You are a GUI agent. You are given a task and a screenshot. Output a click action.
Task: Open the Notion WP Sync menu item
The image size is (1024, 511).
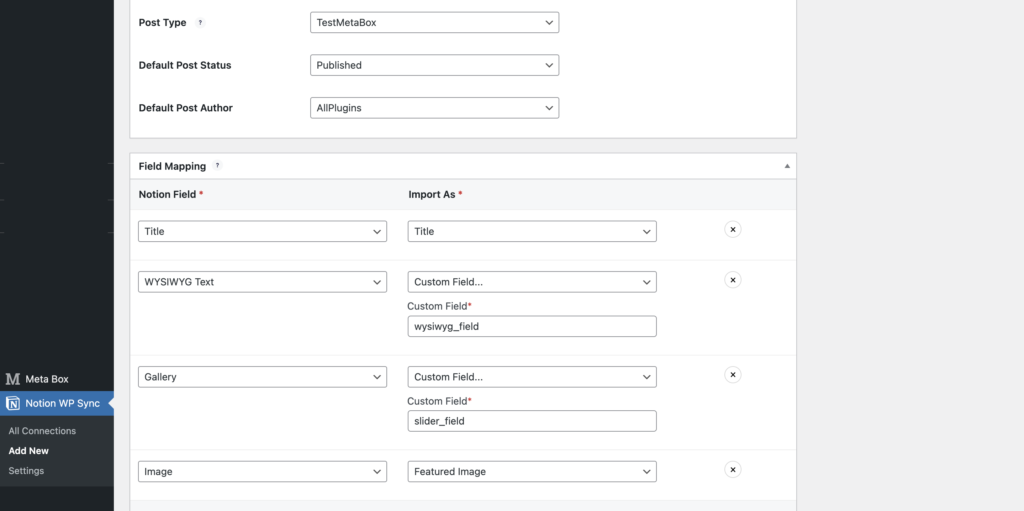point(57,404)
